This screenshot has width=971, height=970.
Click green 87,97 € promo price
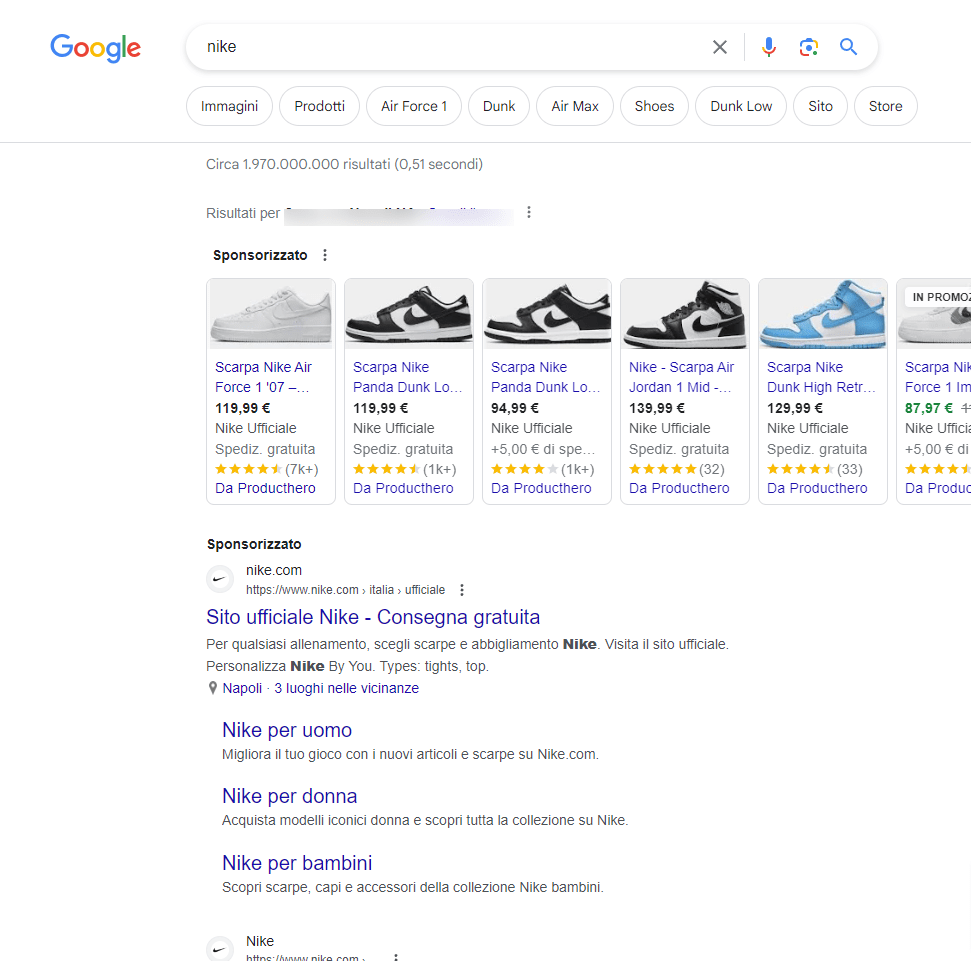pos(928,408)
